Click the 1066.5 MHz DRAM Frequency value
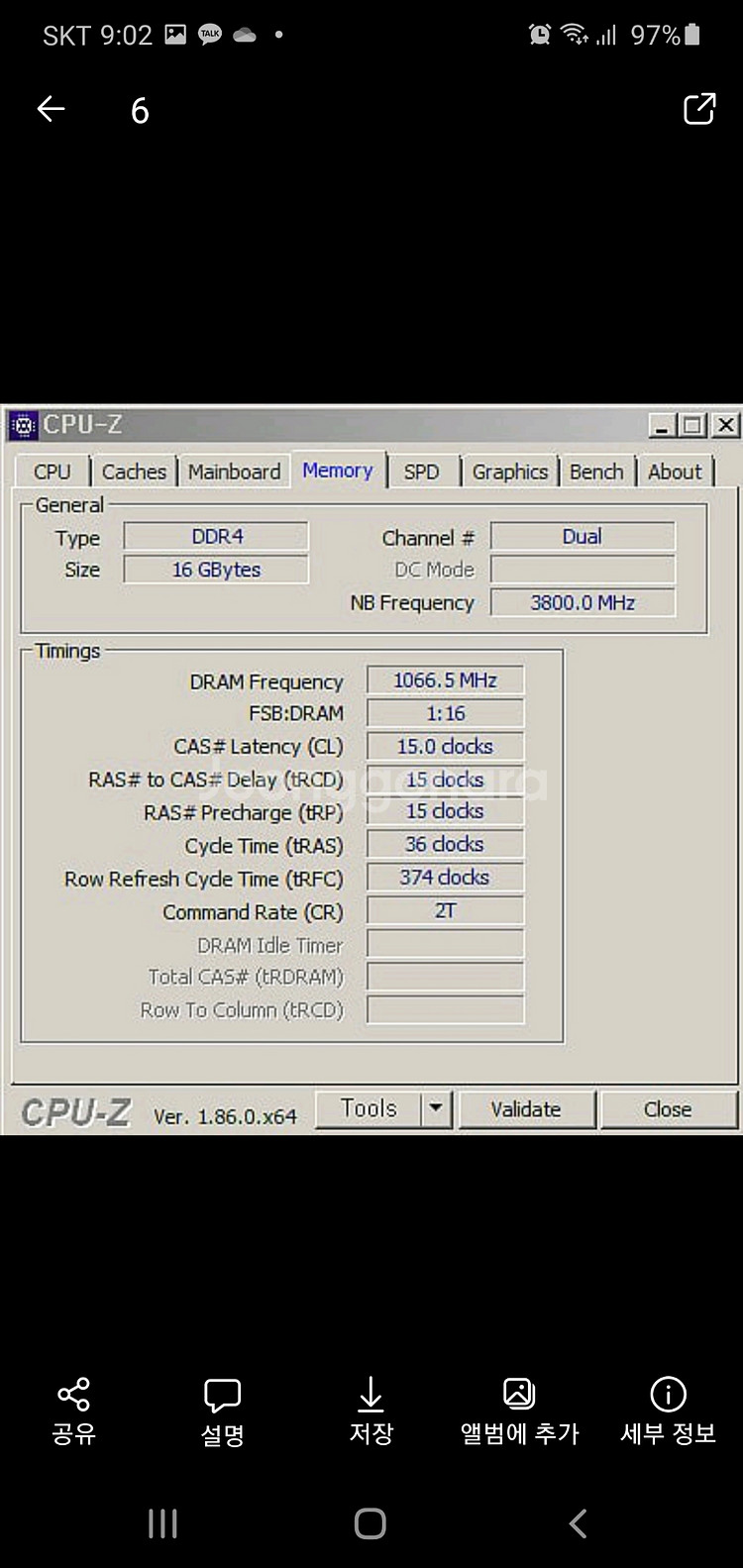 click(x=445, y=680)
